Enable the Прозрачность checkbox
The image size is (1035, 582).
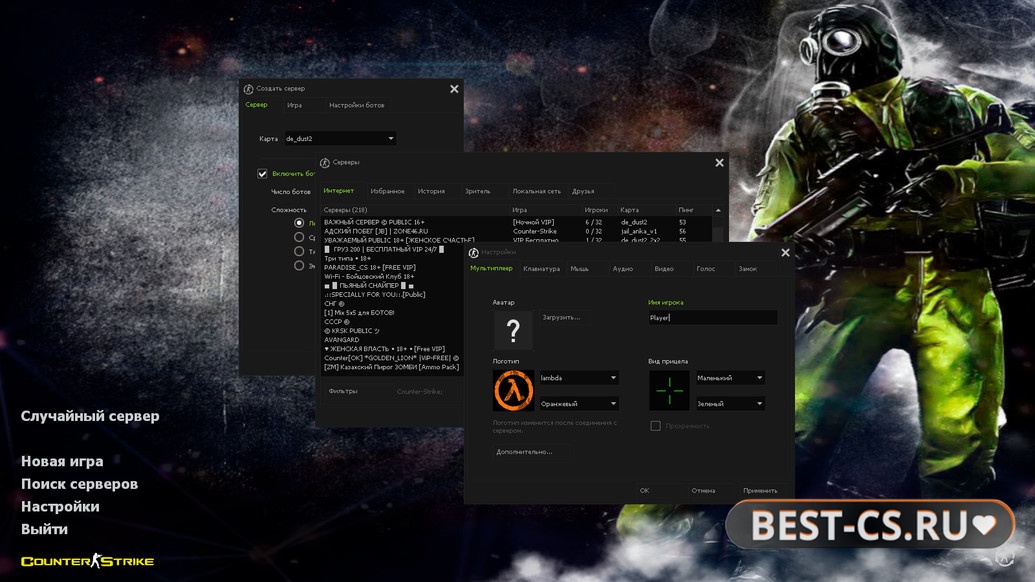(x=655, y=426)
